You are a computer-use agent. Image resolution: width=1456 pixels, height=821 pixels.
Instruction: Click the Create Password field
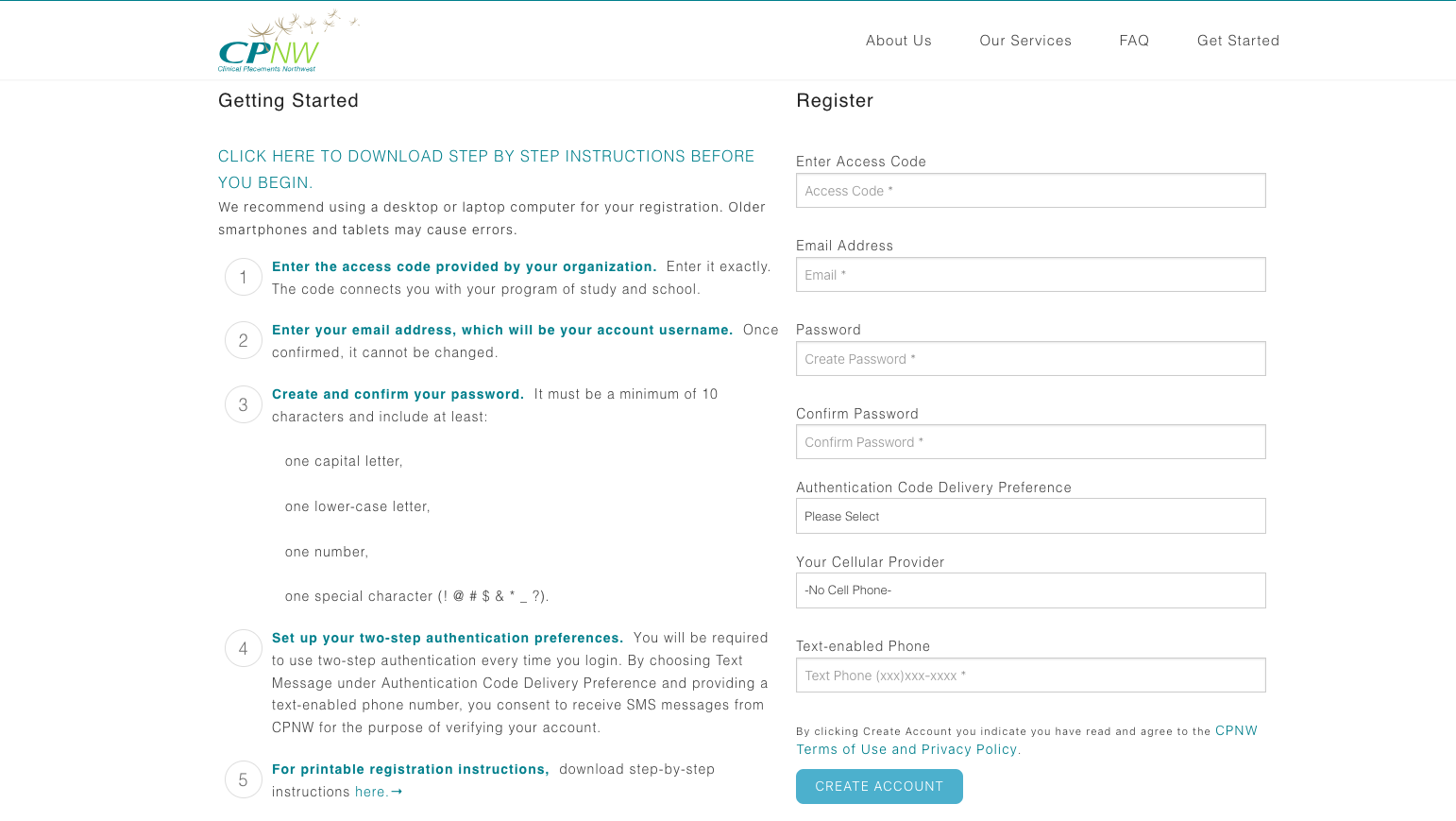click(x=1030, y=358)
